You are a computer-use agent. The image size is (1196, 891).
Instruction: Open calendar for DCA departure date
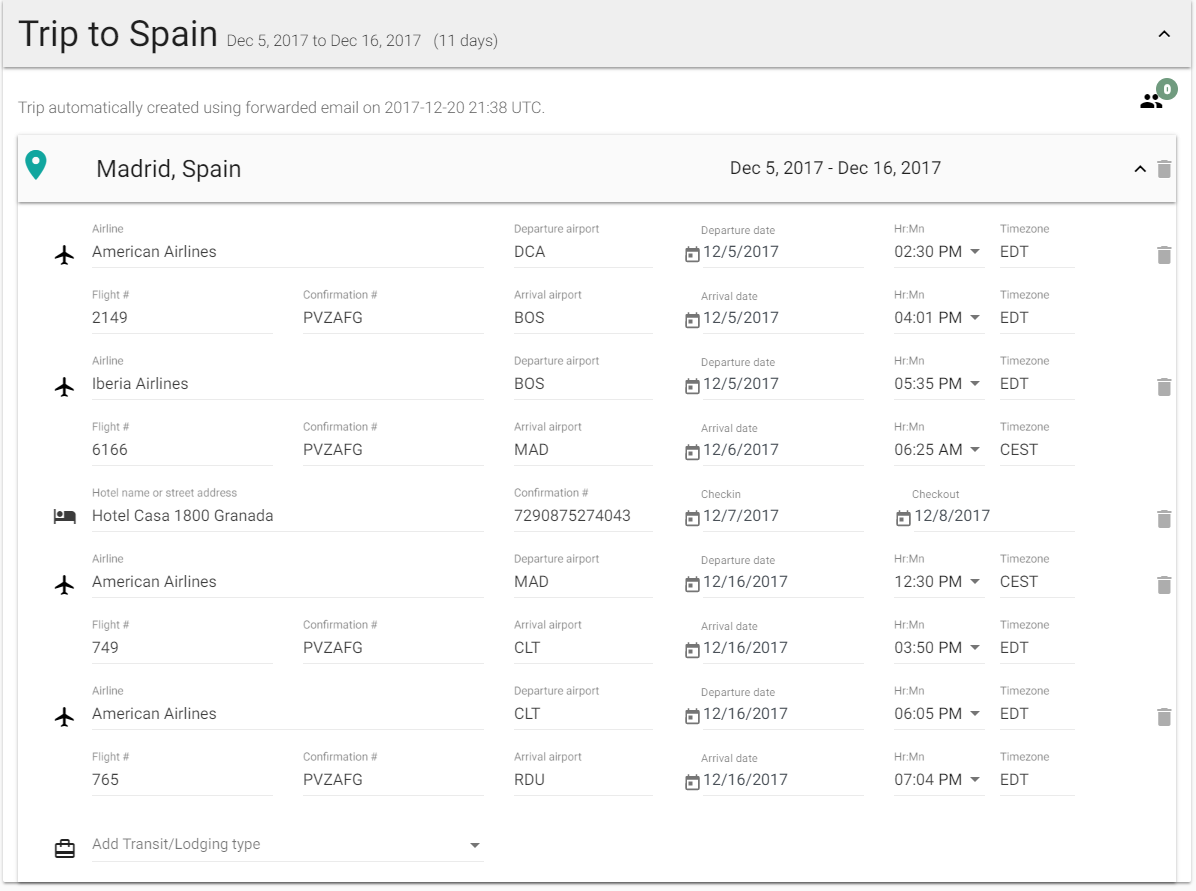692,254
